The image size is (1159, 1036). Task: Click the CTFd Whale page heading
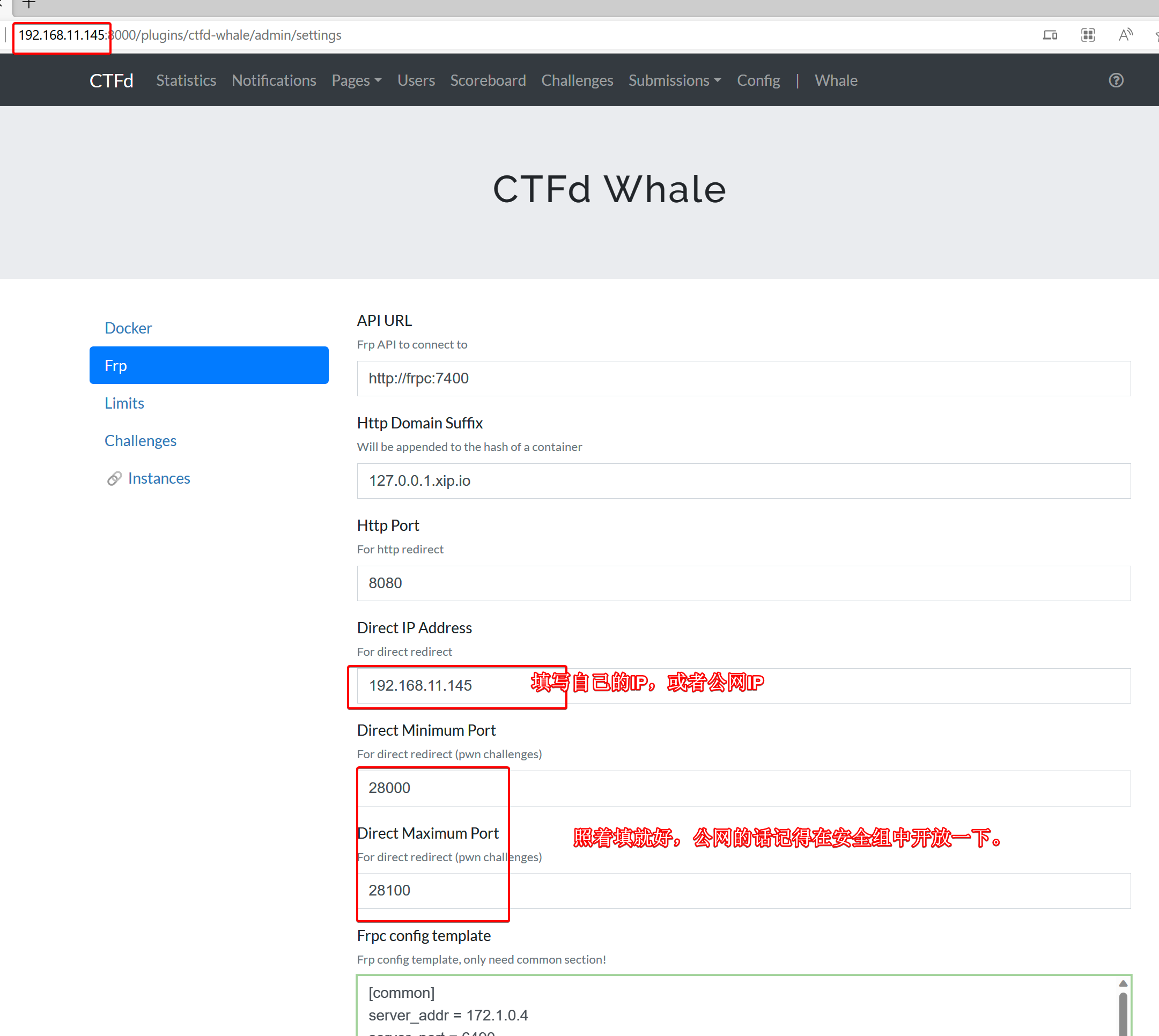pos(609,189)
